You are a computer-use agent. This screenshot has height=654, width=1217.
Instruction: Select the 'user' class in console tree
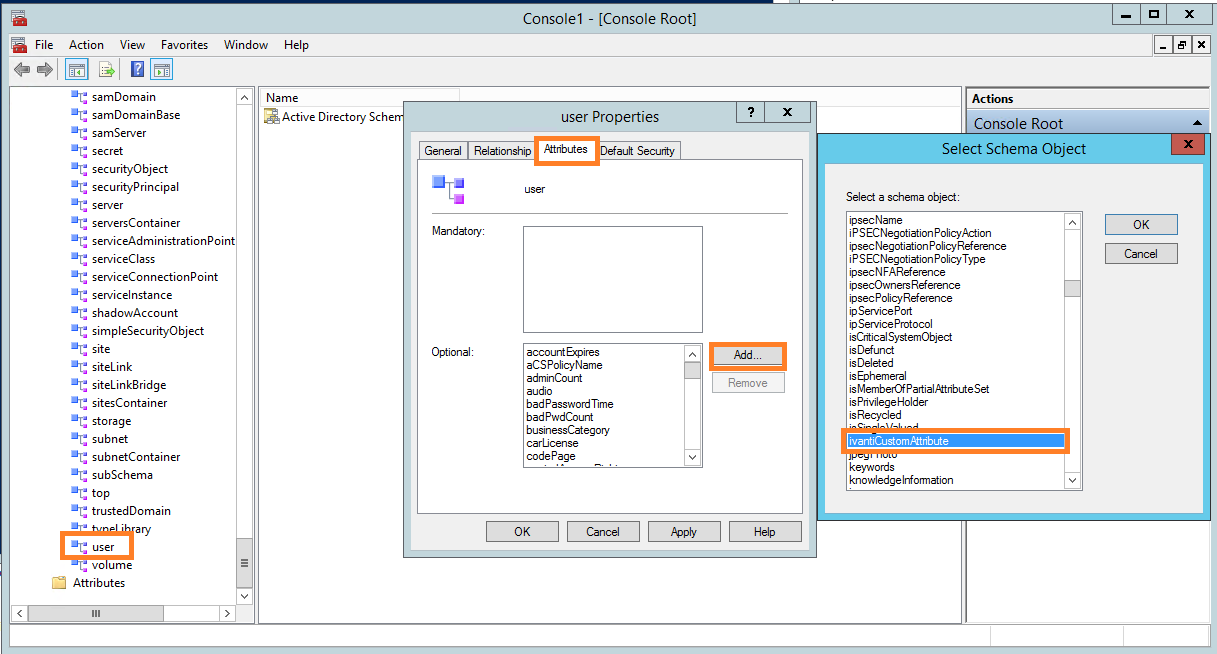coord(103,547)
